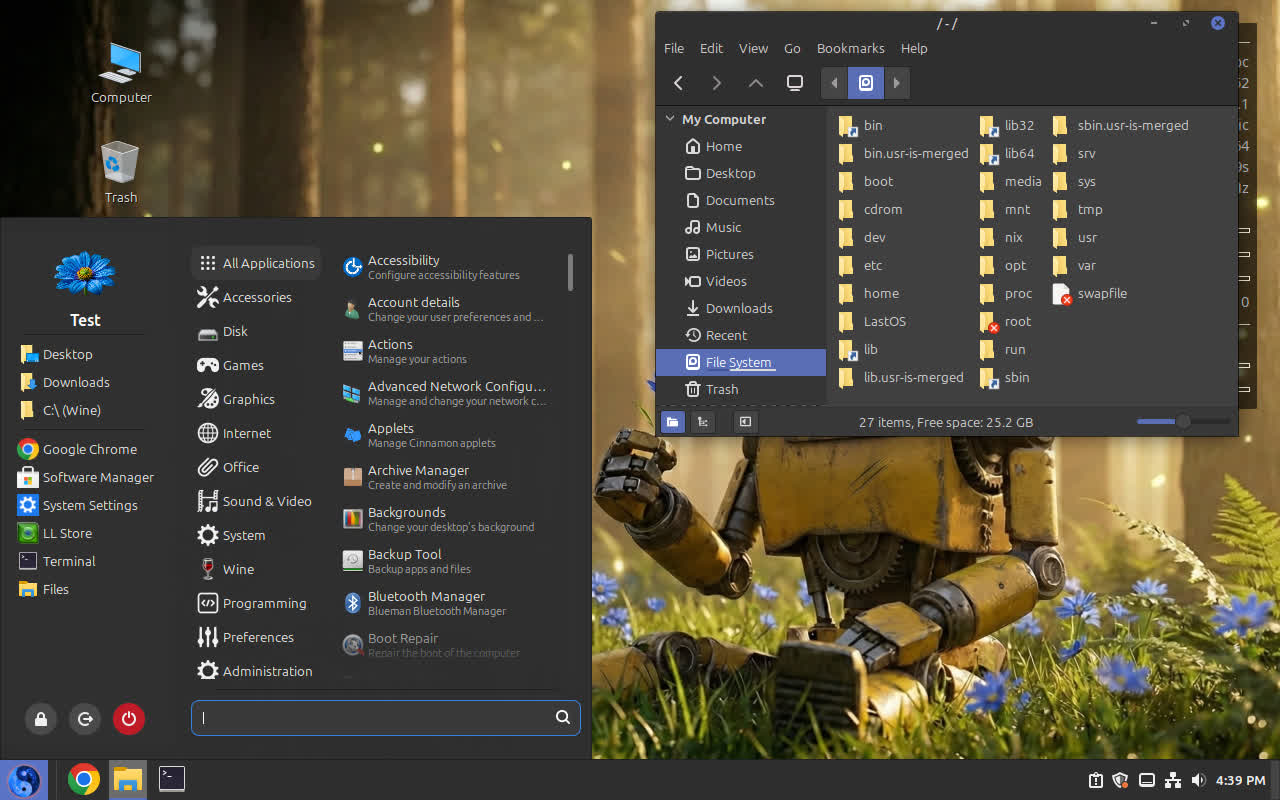This screenshot has width=1280, height=800.
Task: Adjust the icon zoom slider
Action: tap(1183, 422)
